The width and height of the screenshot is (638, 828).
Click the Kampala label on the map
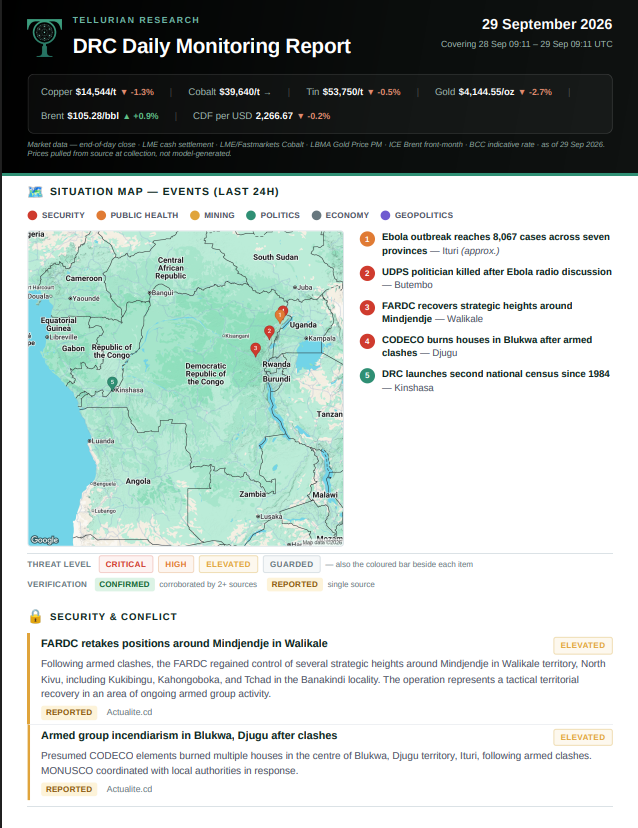pos(322,338)
